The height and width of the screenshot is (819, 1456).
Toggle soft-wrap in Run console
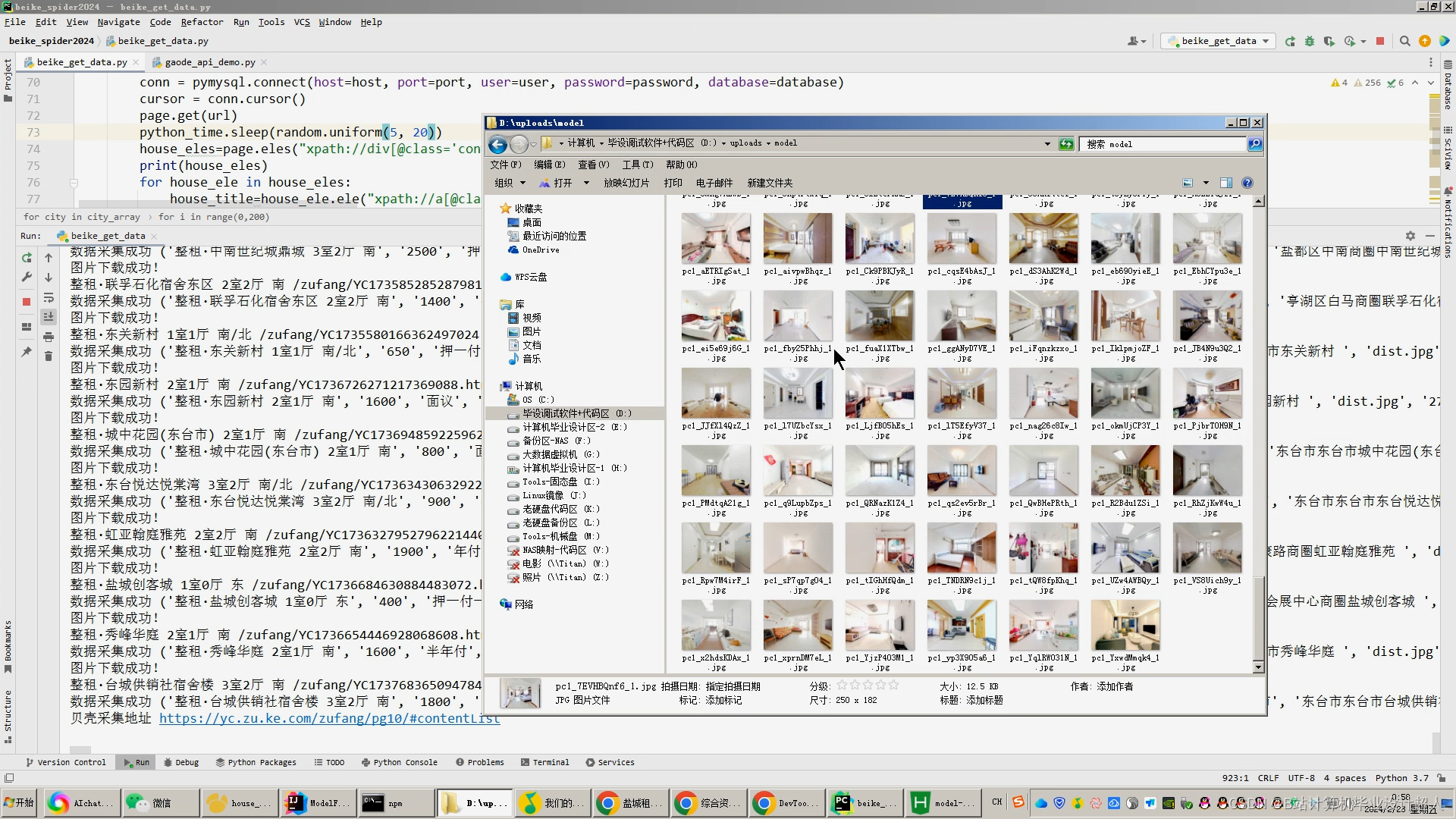[x=49, y=297]
